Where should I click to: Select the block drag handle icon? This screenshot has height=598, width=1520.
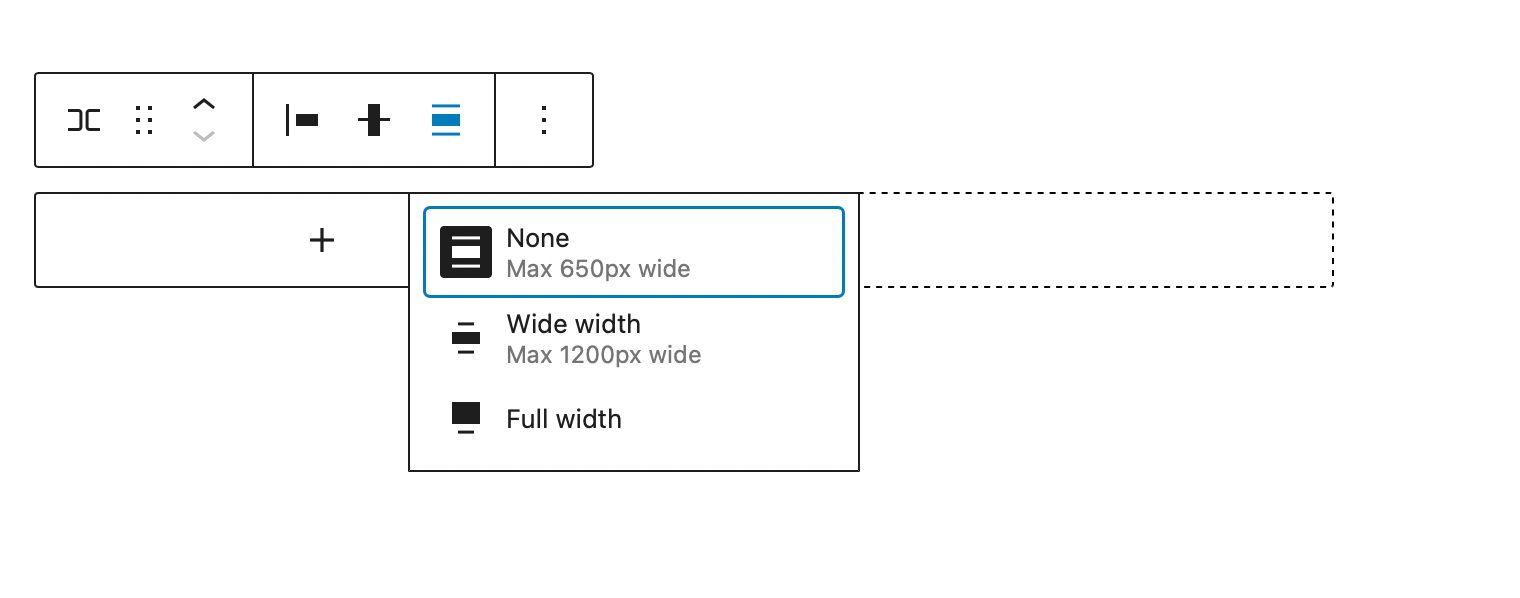(x=143, y=120)
